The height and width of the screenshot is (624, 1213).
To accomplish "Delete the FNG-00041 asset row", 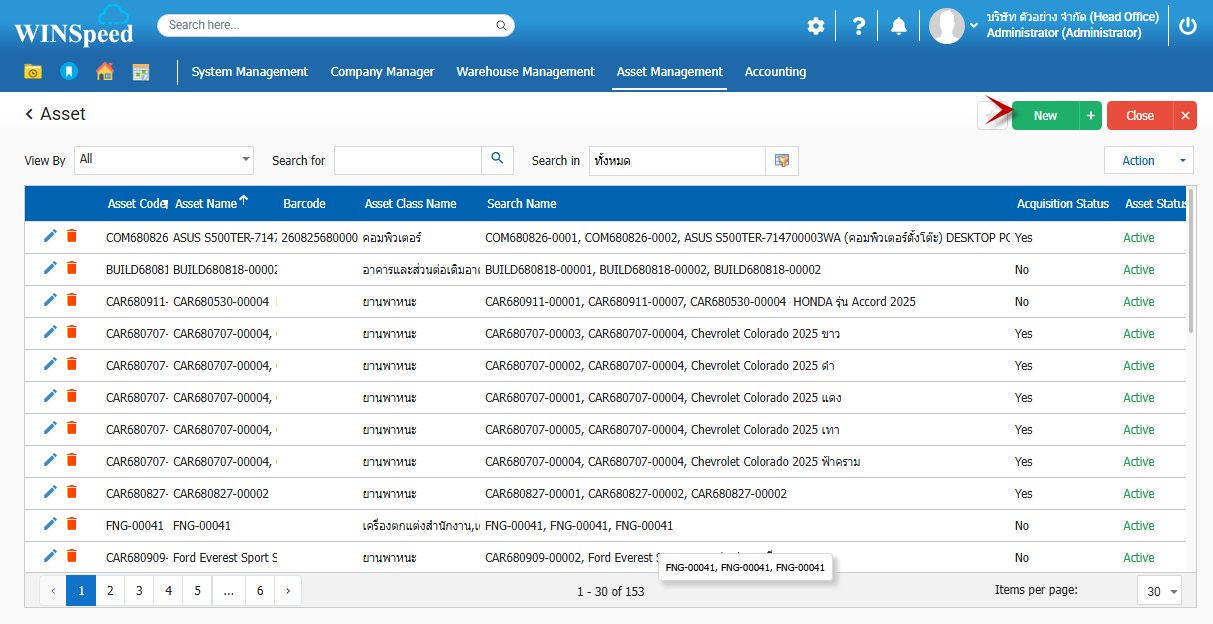I will (x=72, y=525).
